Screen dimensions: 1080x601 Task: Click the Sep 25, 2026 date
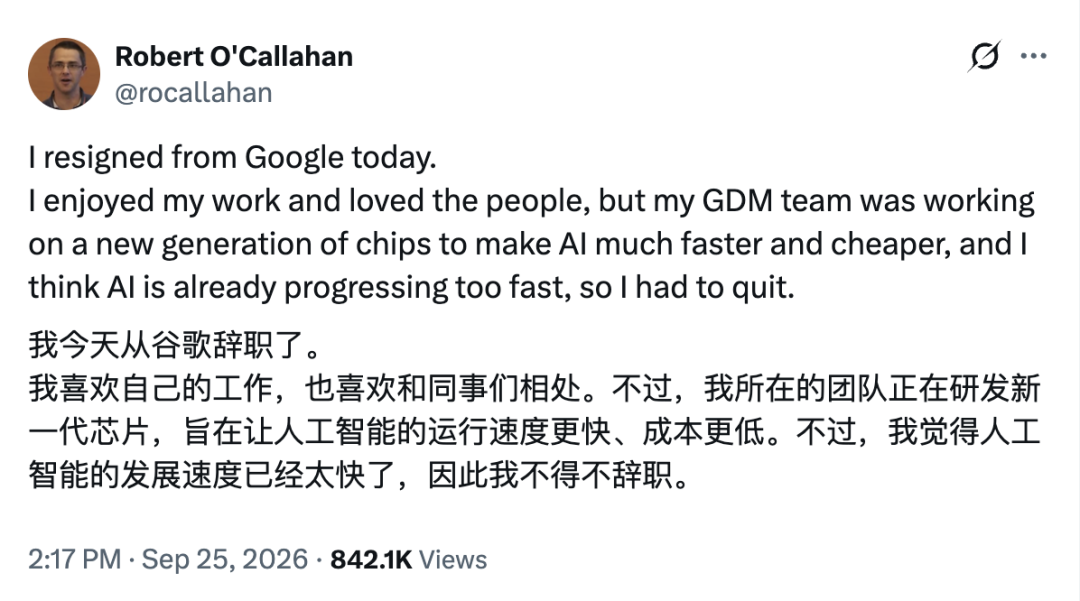pos(225,559)
